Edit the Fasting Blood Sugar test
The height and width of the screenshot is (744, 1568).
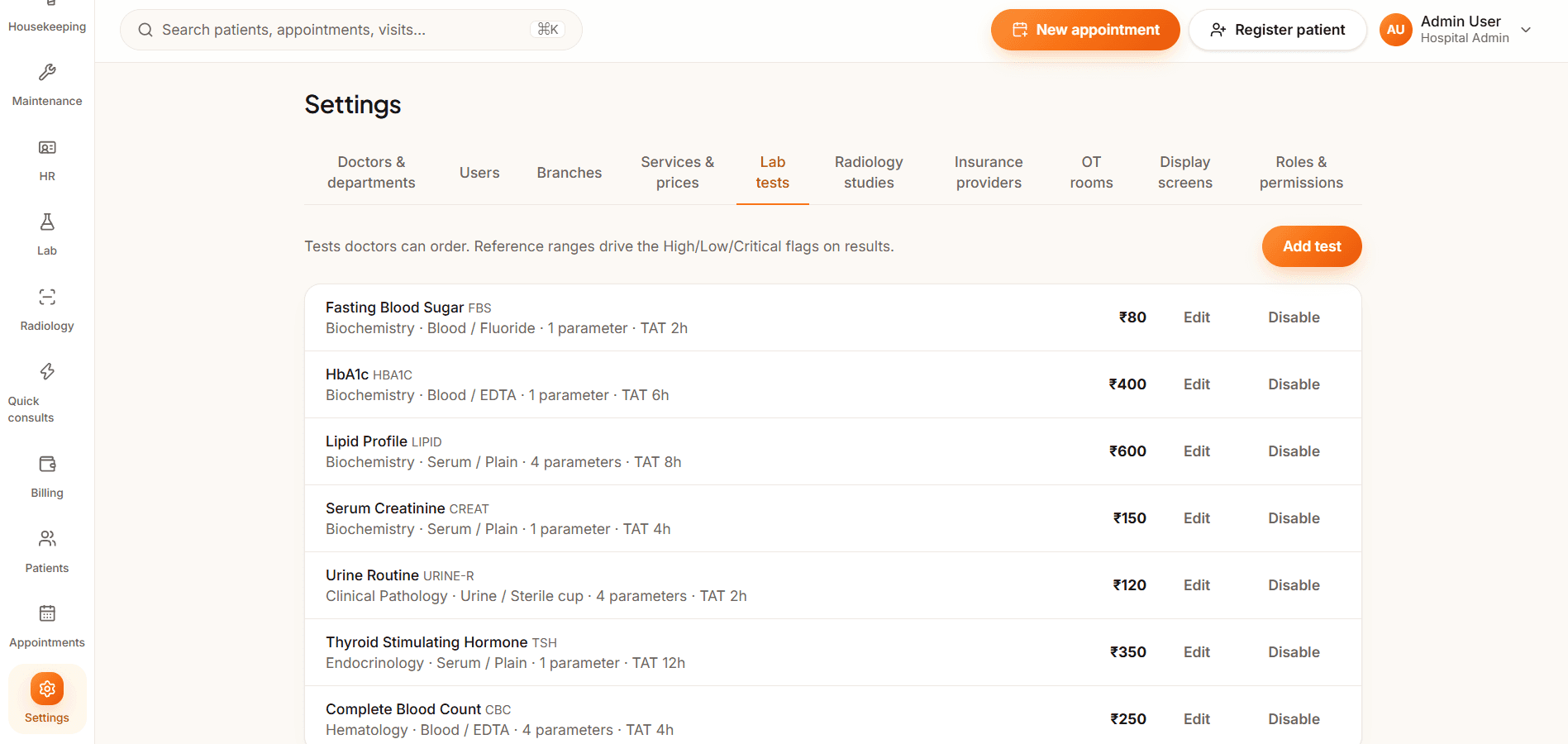(x=1196, y=317)
